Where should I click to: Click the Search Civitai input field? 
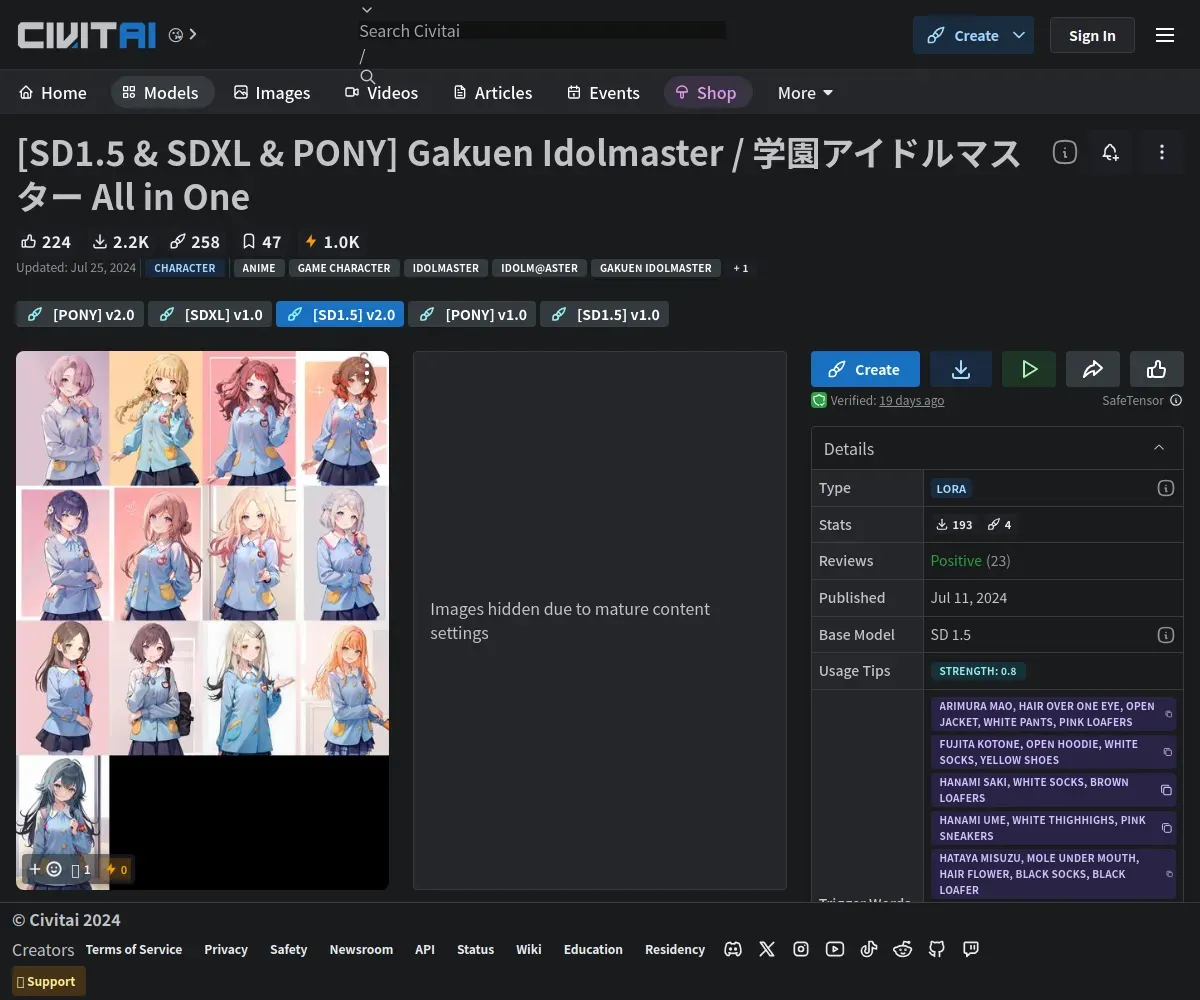542,31
